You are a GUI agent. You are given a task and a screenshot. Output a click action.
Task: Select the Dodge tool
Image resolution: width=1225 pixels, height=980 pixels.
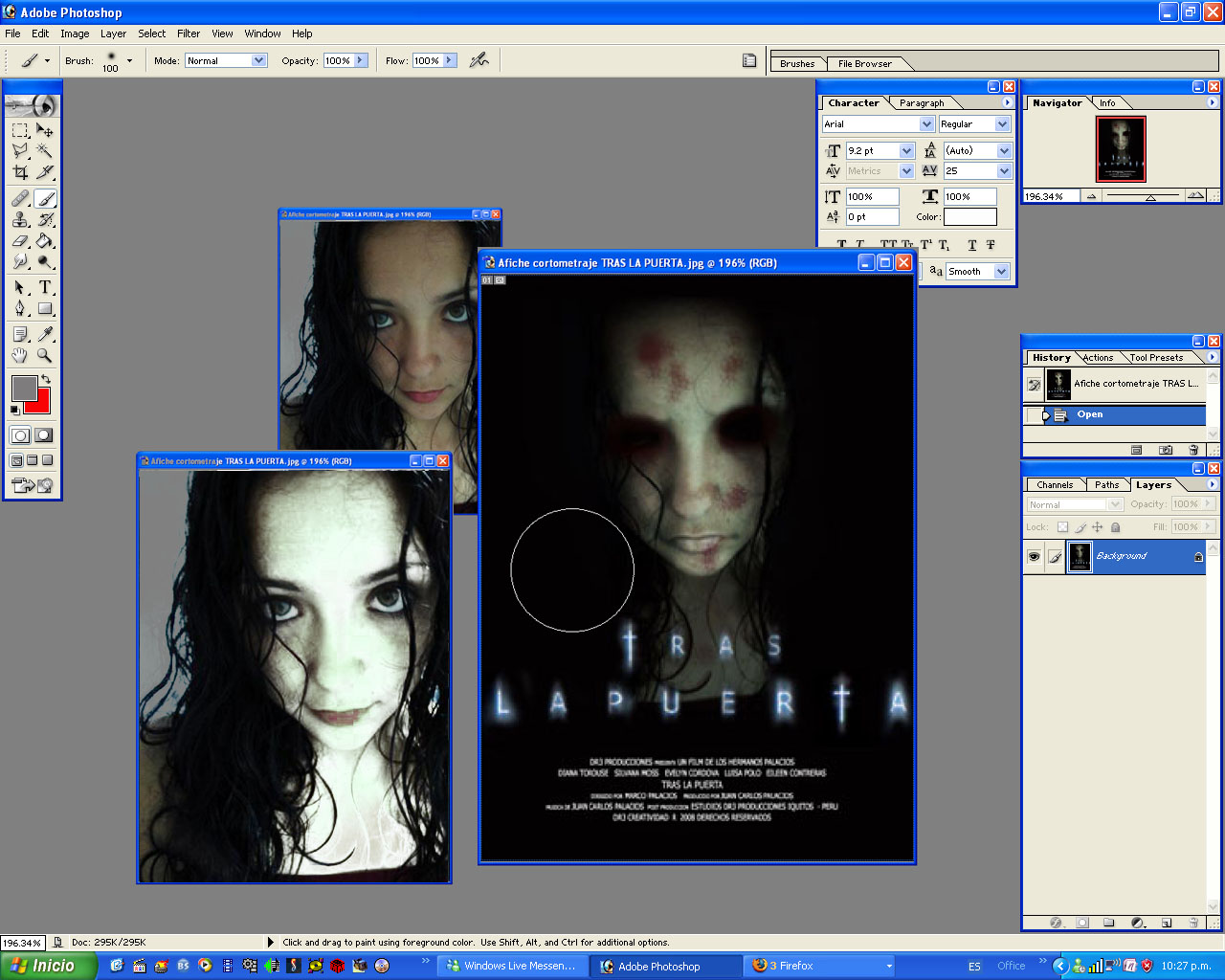click(x=45, y=262)
